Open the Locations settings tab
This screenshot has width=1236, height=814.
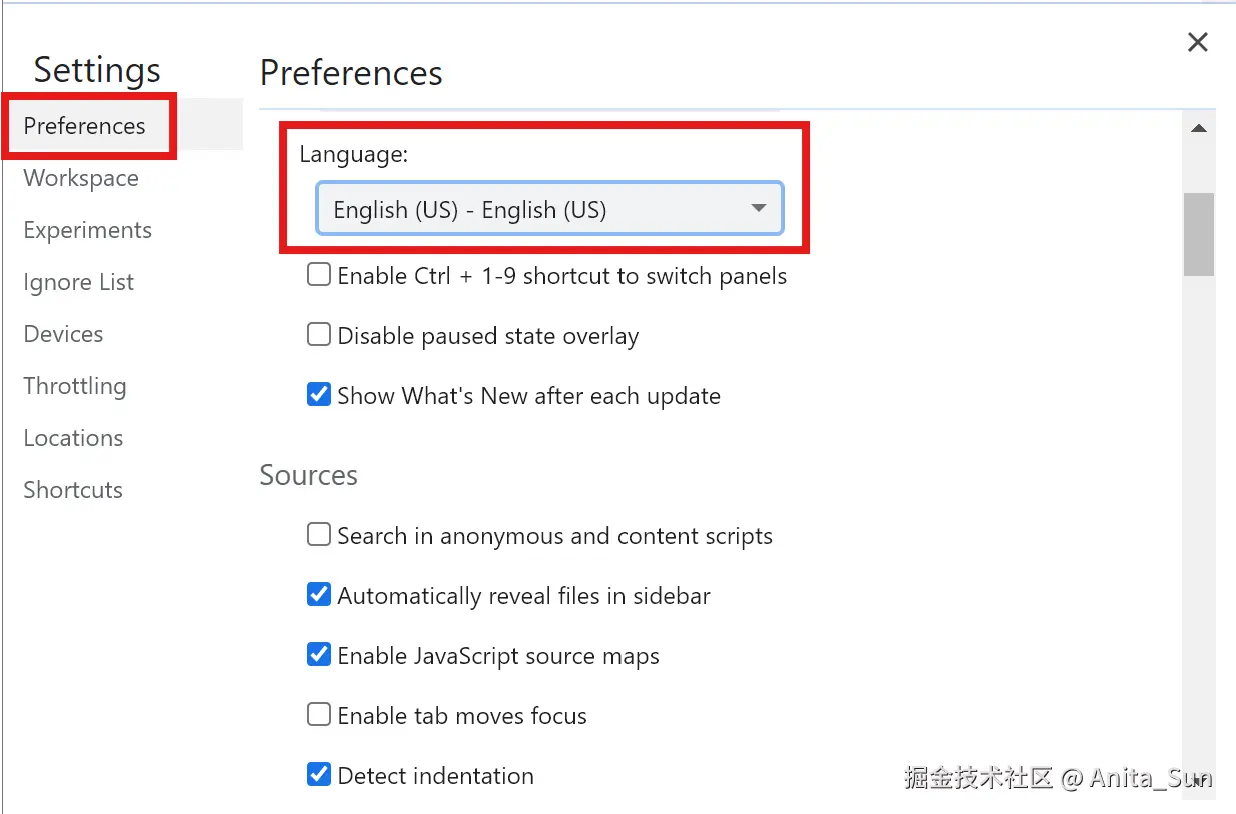[73, 438]
